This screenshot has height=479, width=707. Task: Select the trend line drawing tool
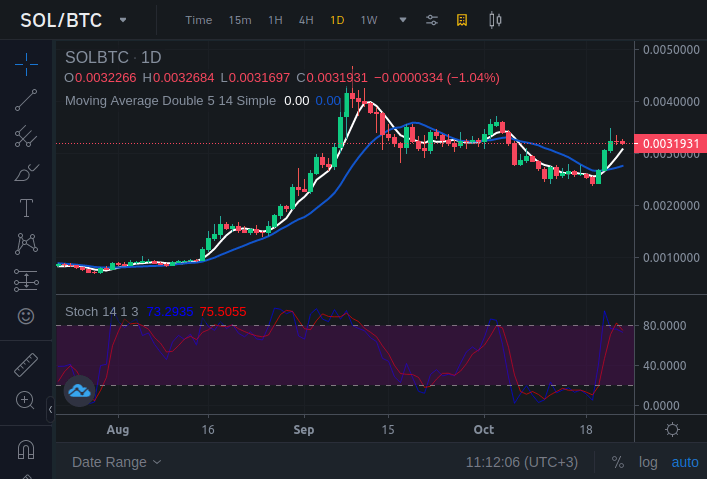[26, 100]
